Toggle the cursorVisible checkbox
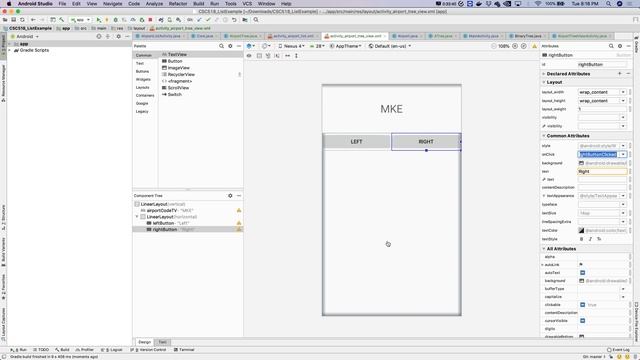The width and height of the screenshot is (640, 360). click(582, 321)
